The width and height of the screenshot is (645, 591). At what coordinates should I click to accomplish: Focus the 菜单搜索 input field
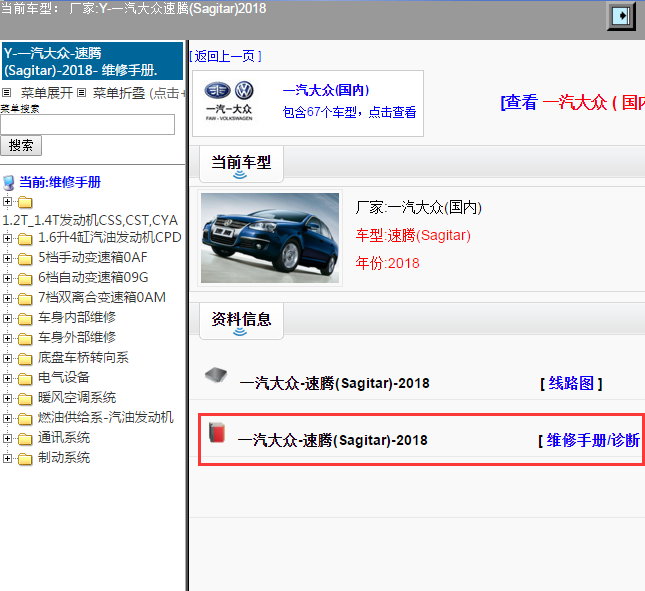tap(88, 125)
